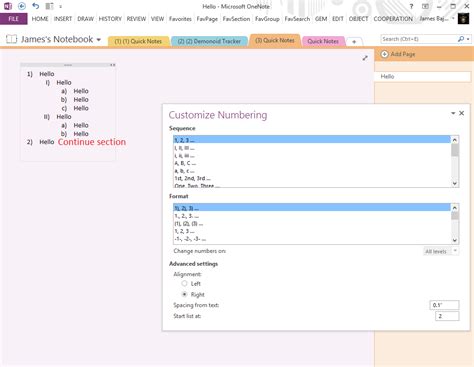This screenshot has width=474, height=367.
Task: Click the '2) Hello' list item
Action: tap(41, 142)
